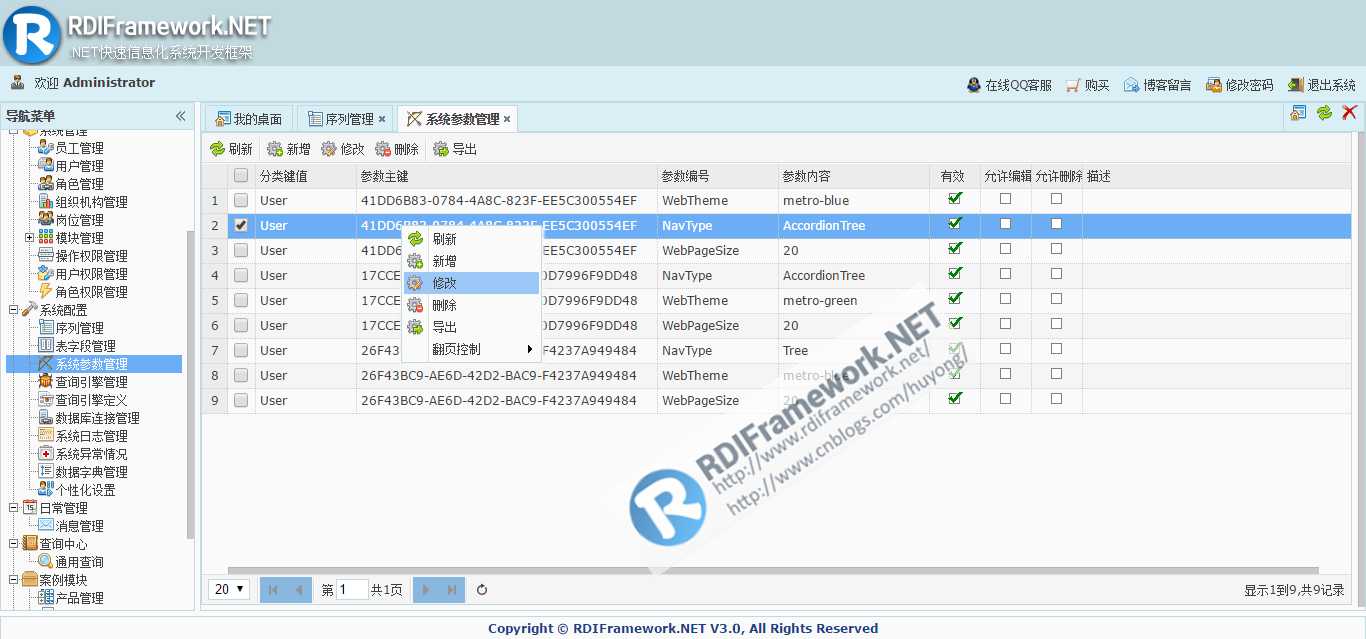The width and height of the screenshot is (1366, 639).
Task: Click the navigation tree vertical scrollbar
Action: coord(191,385)
